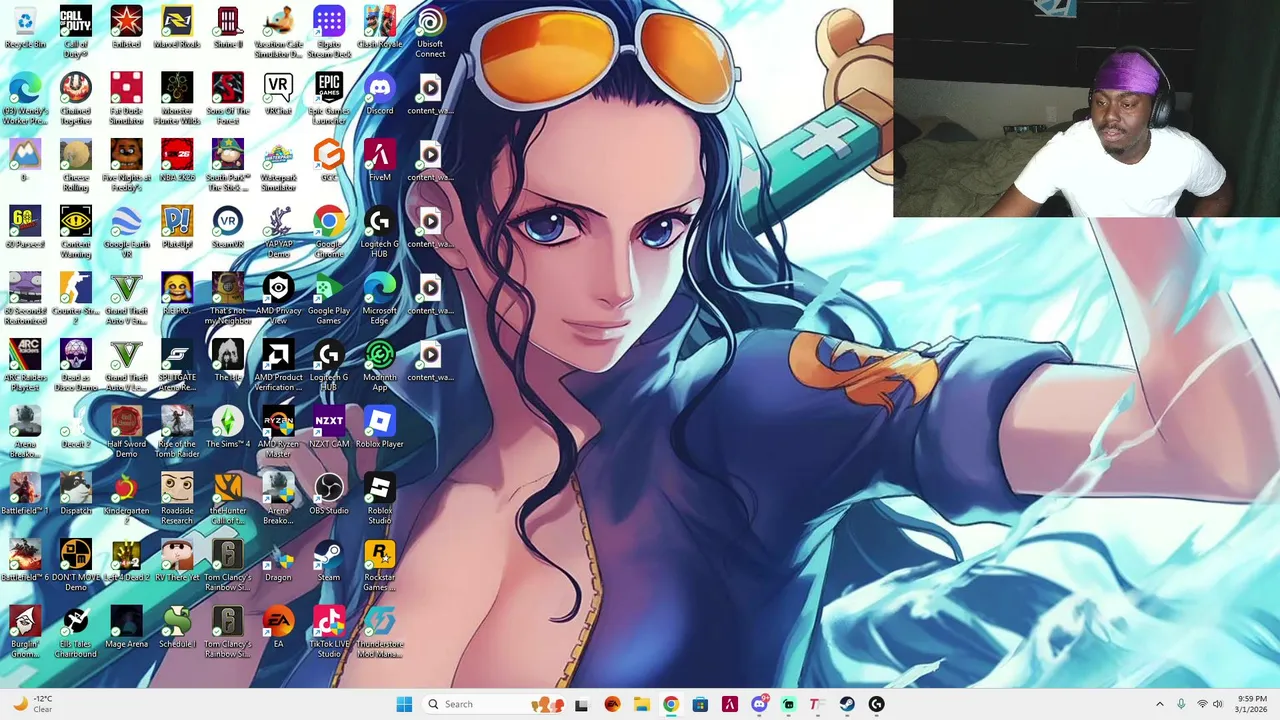Select the Half Sword Demo icon
The image size is (1280, 720).
pyautogui.click(x=126, y=433)
